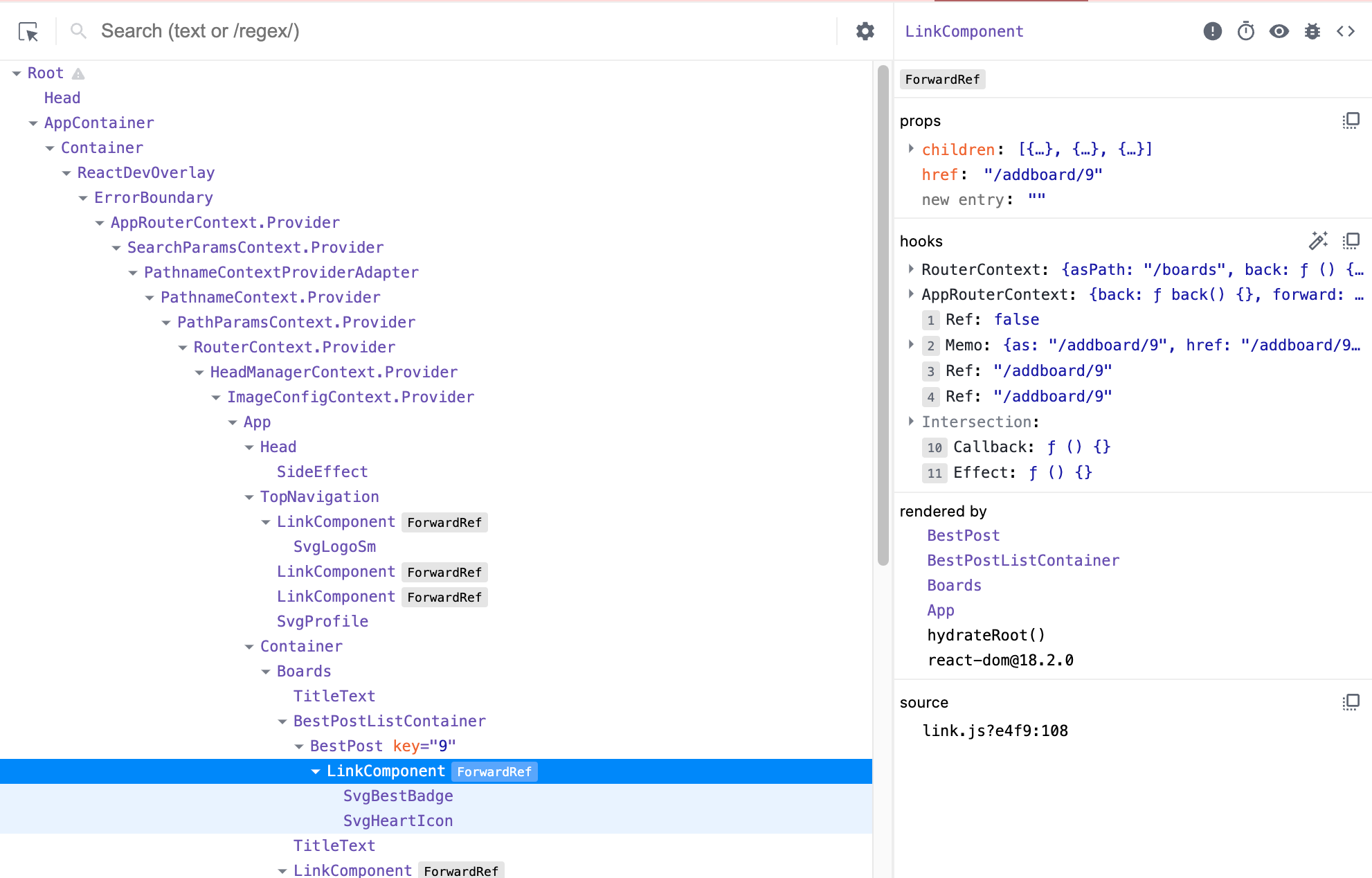
Task: Click the parse hook names wand icon
Action: click(1318, 241)
